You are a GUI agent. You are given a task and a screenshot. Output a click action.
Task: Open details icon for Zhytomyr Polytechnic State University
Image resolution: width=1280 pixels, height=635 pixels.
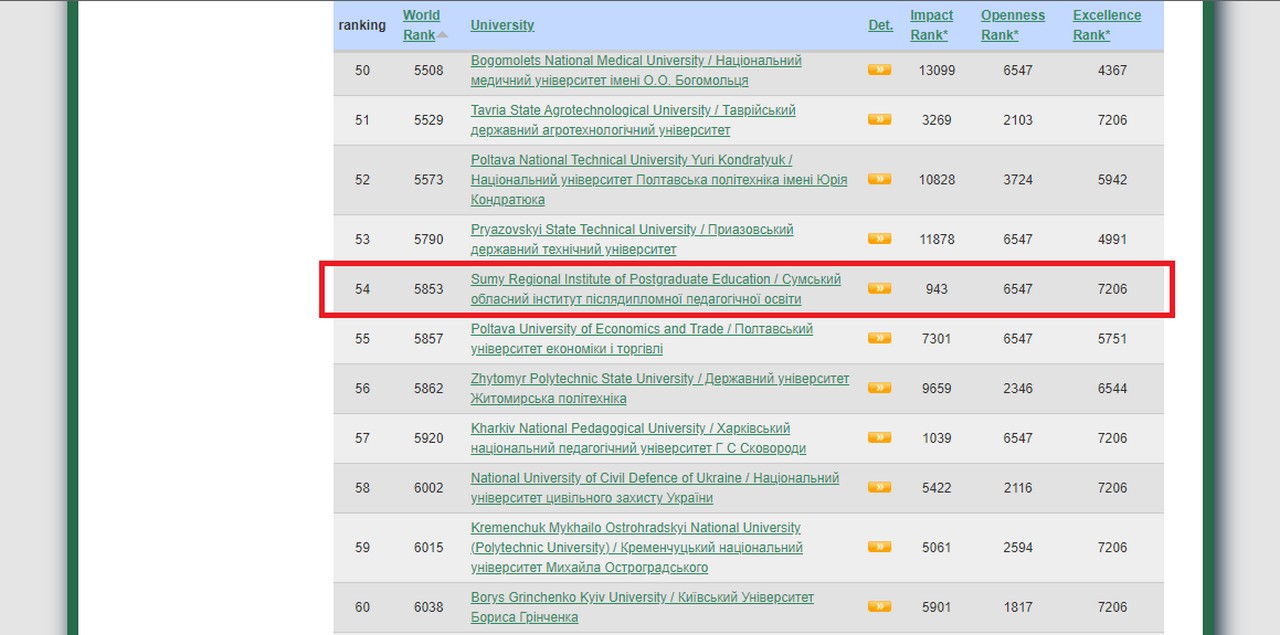point(879,388)
